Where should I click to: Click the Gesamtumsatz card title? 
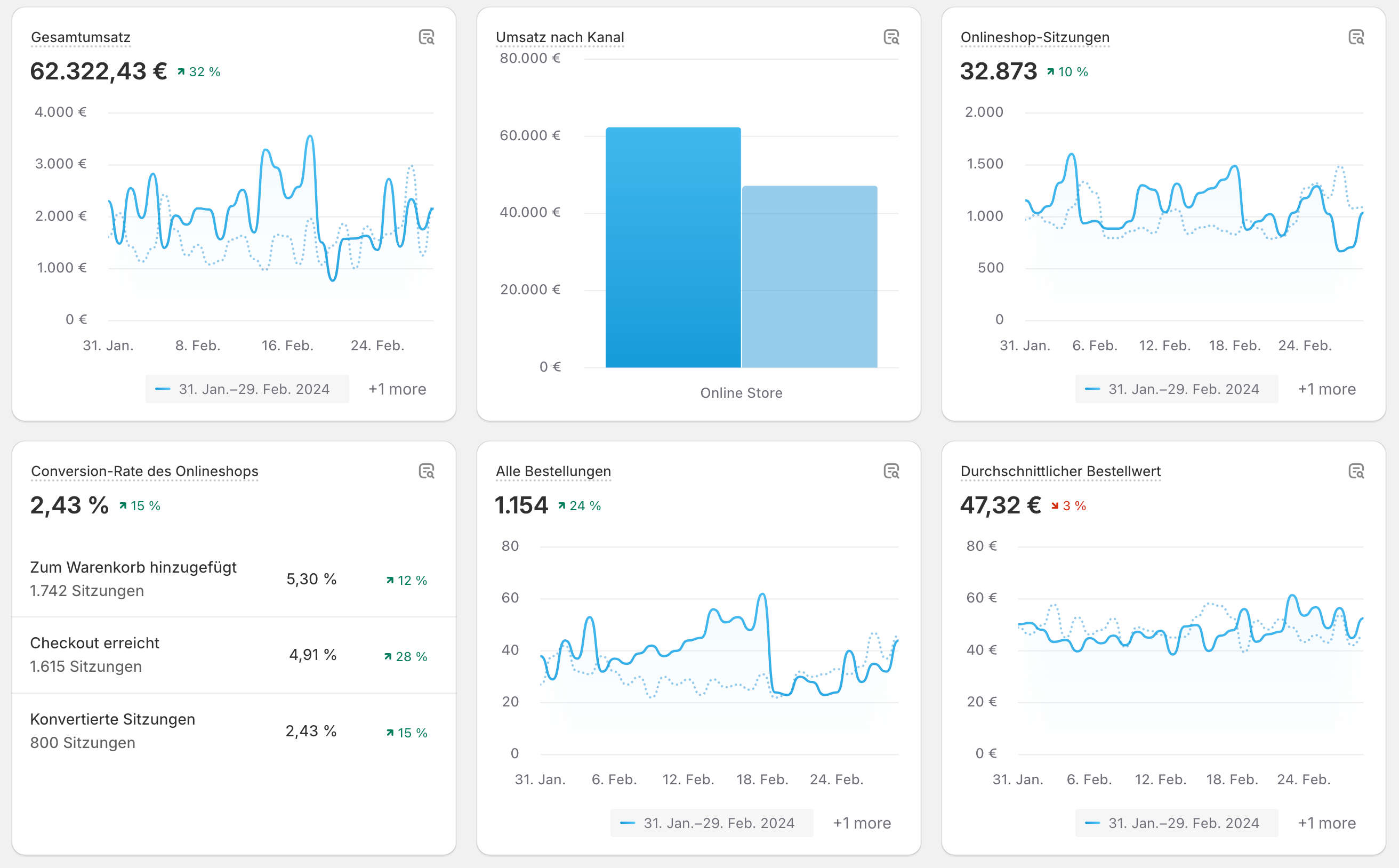coord(81,37)
